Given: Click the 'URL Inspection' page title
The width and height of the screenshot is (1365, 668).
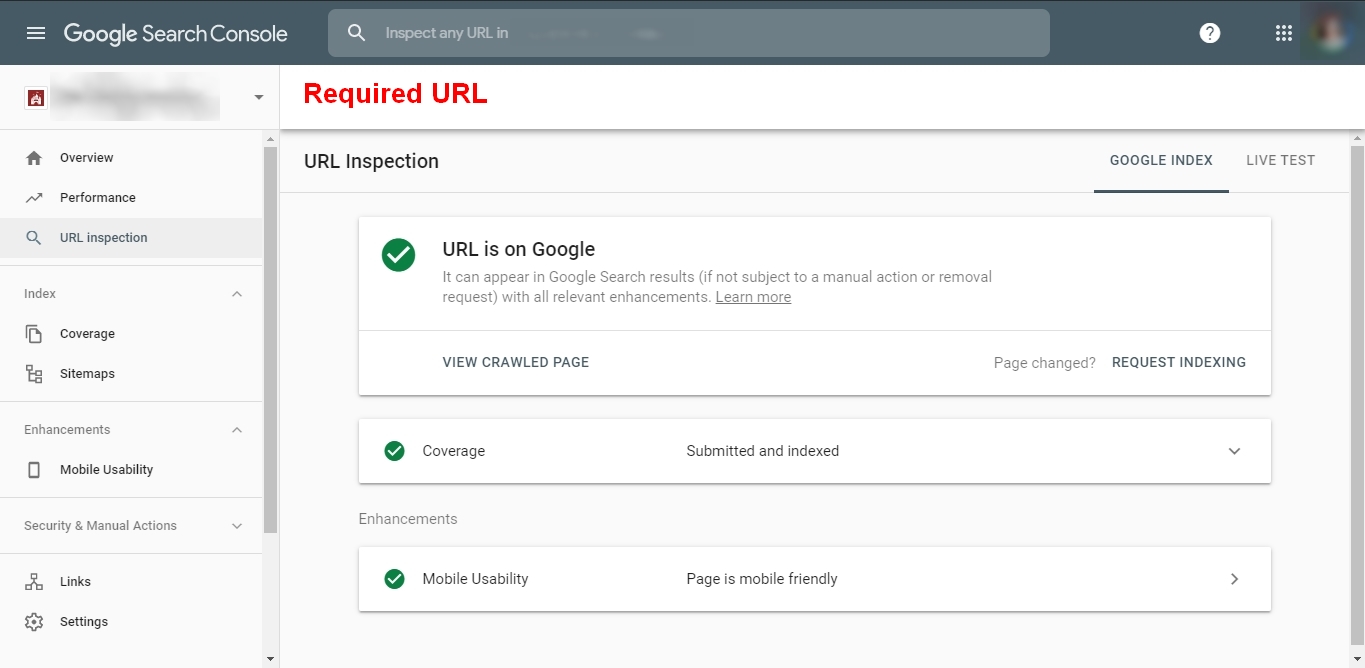Looking at the screenshot, I should point(371,161).
